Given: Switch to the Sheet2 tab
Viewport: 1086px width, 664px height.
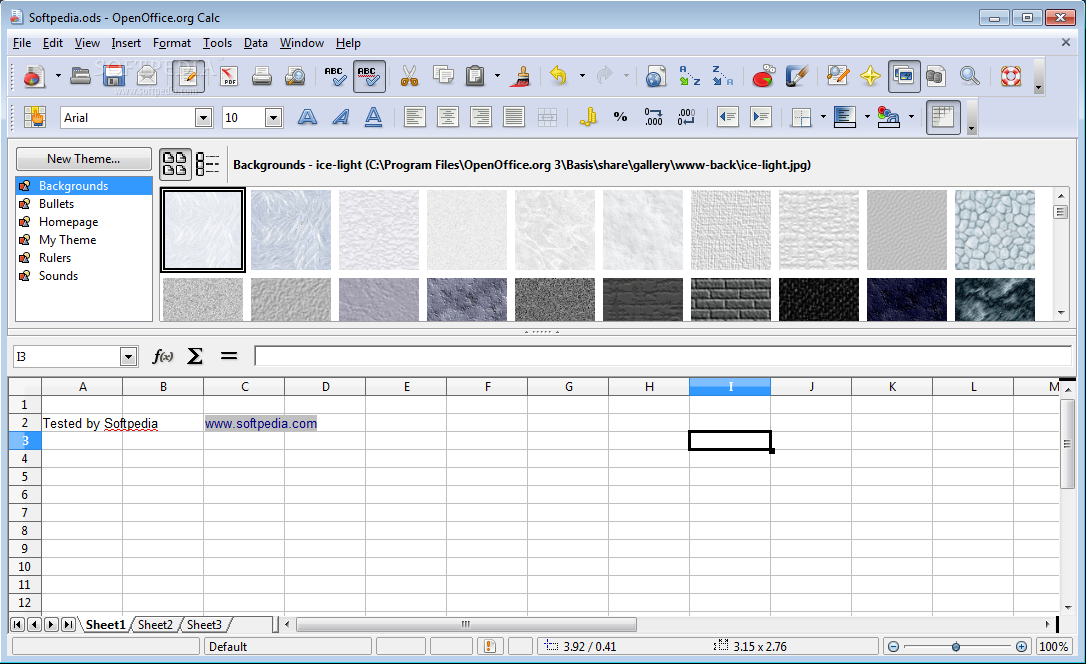Looking at the screenshot, I should click(x=155, y=625).
